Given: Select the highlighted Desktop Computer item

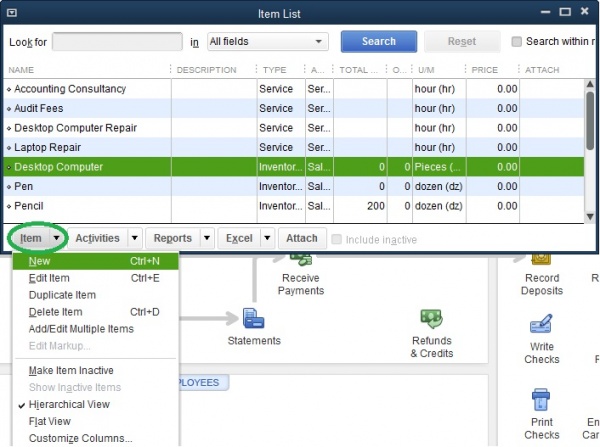Looking at the screenshot, I should tap(293, 167).
